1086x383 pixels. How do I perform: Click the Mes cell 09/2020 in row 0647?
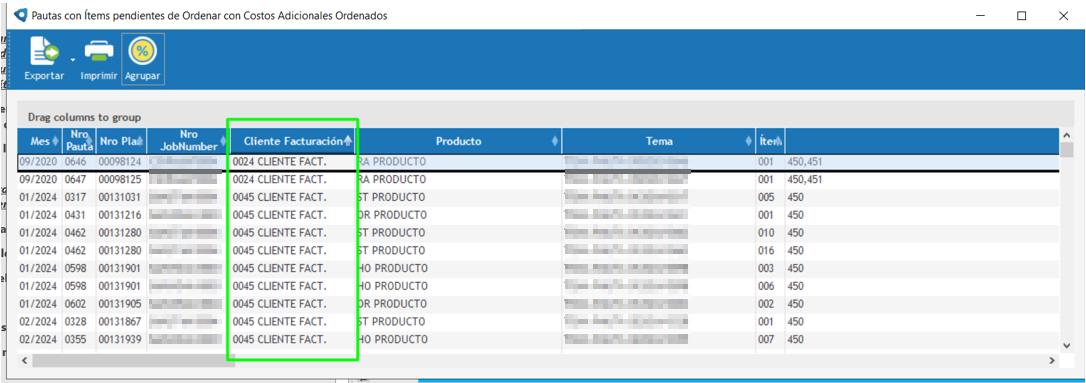39,179
